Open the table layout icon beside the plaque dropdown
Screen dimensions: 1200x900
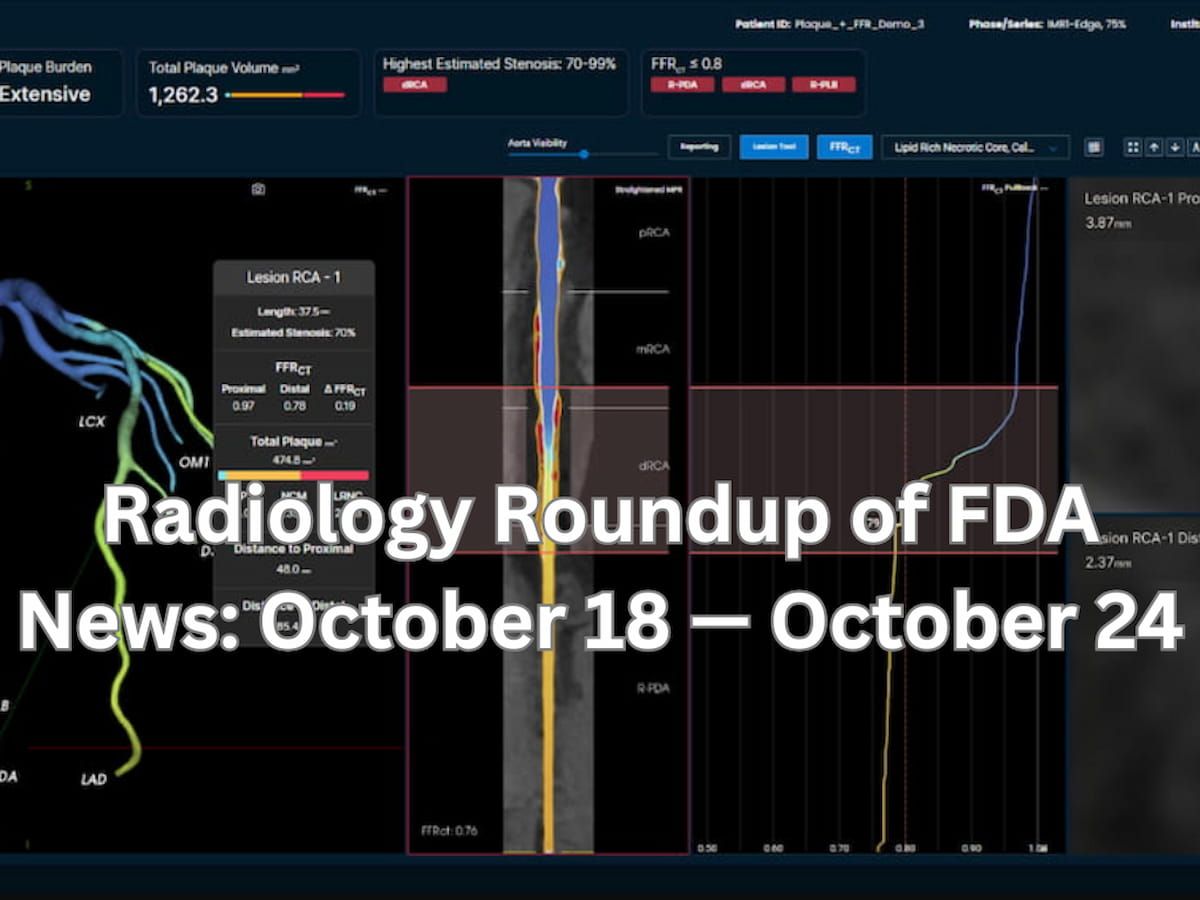[1094, 147]
